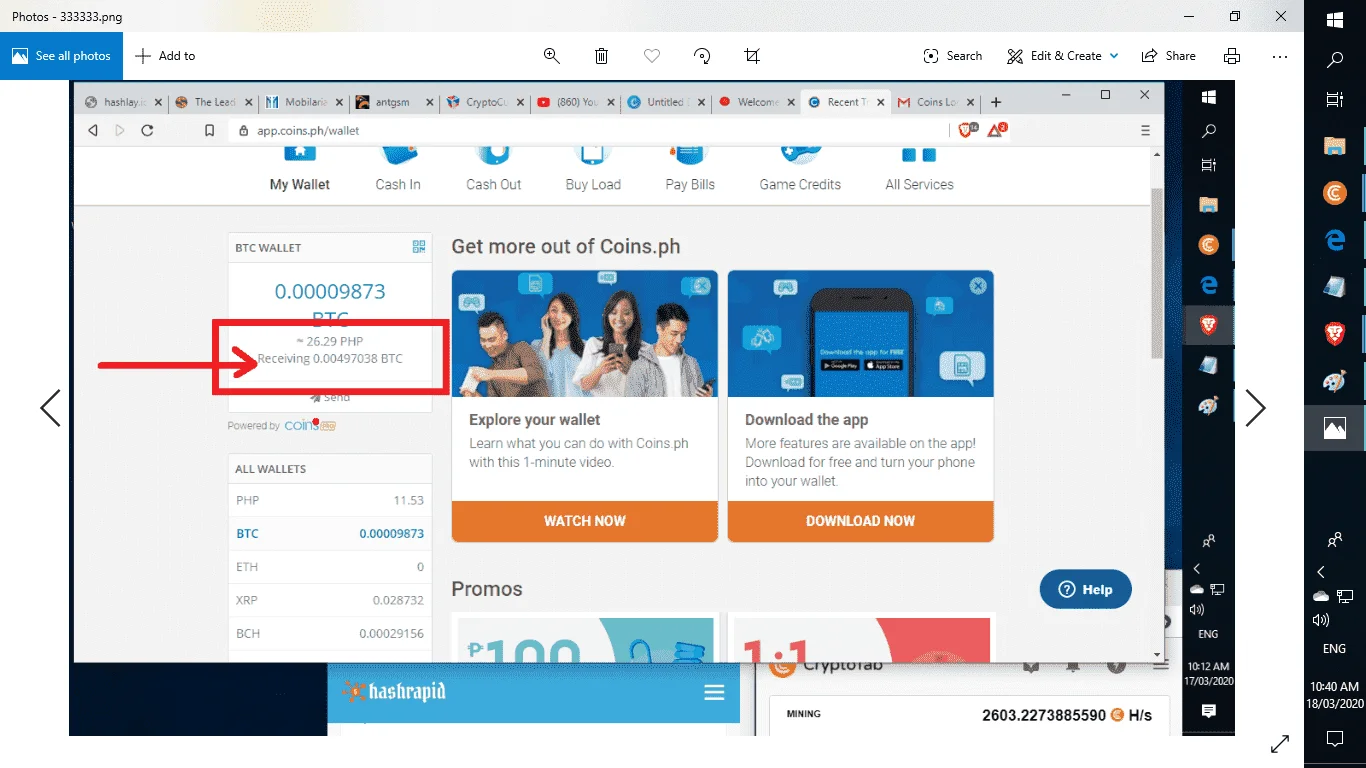Click the fullscreen diagonal arrows icon
The height and width of the screenshot is (768, 1366).
(1279, 743)
